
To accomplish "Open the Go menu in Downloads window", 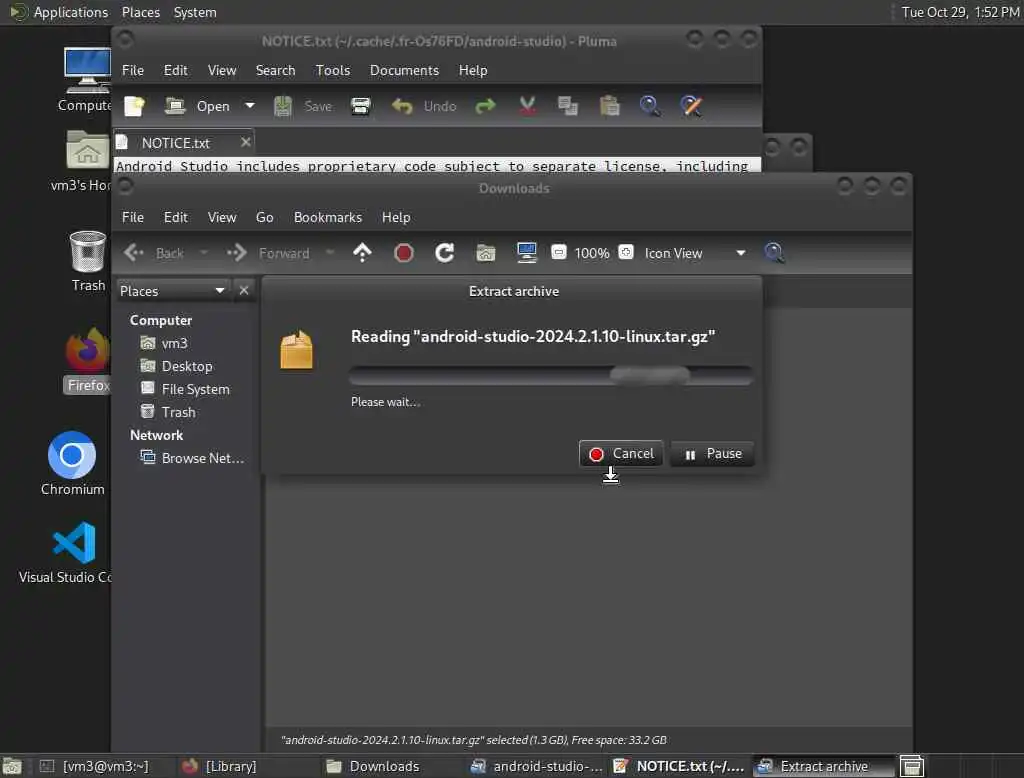I will 264,217.
